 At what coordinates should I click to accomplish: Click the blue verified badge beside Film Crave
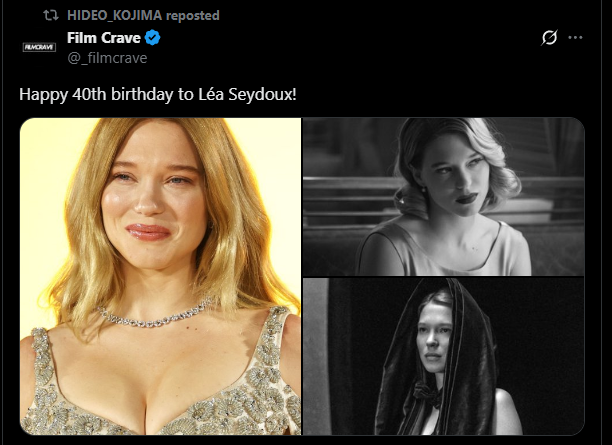tap(152, 38)
